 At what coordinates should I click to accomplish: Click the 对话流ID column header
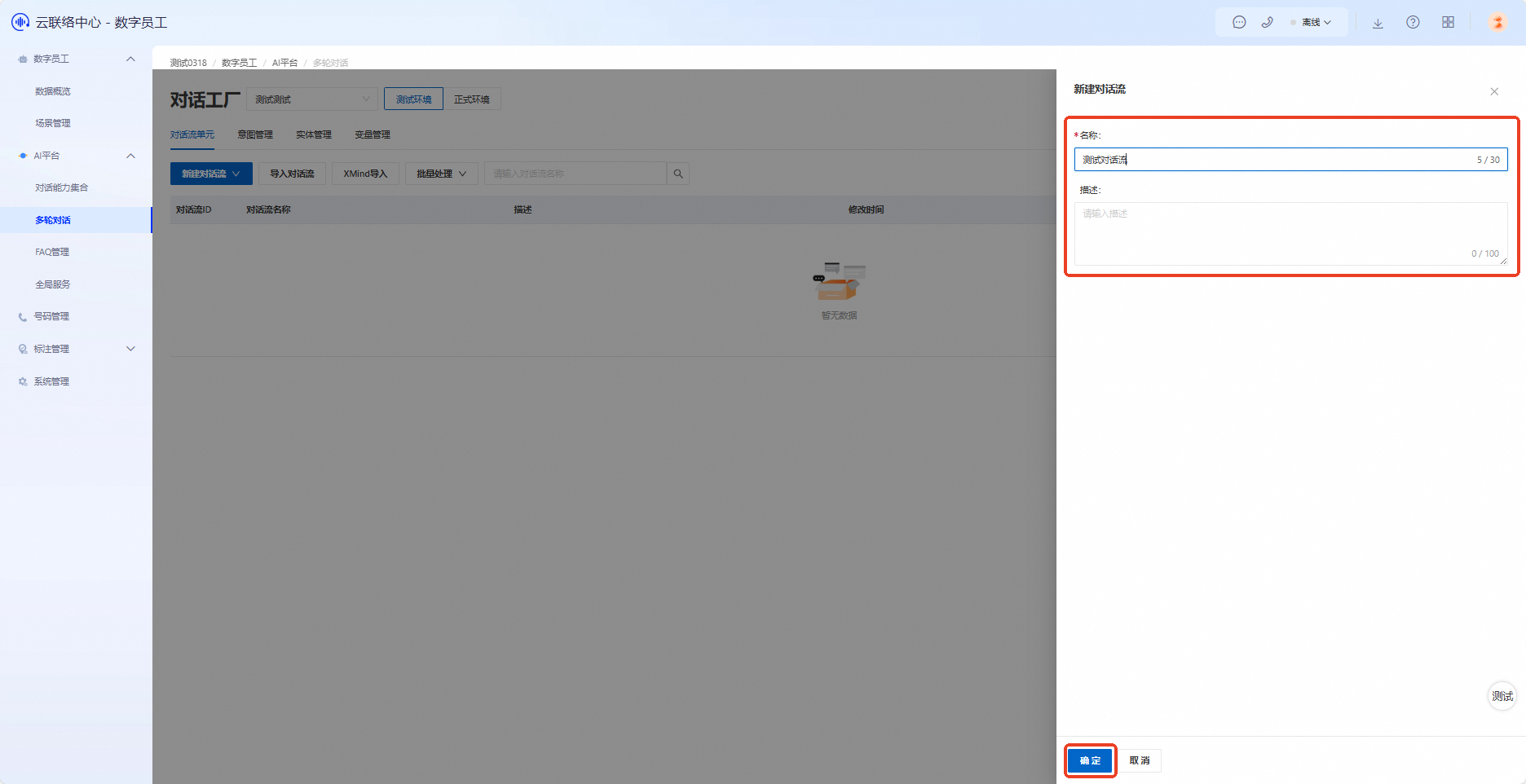194,209
